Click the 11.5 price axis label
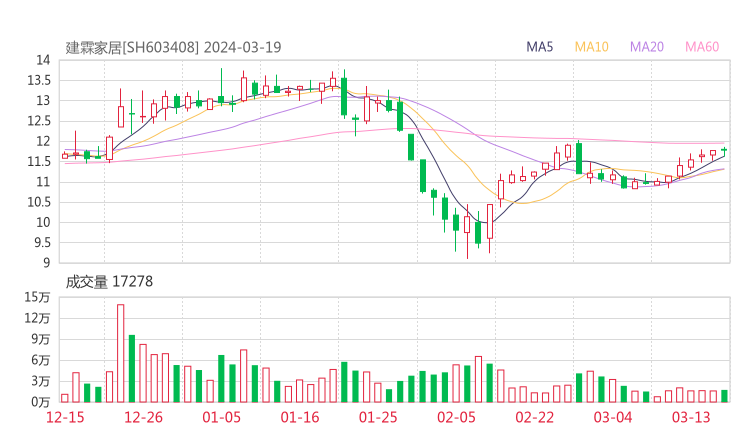This screenshot has width=740, height=440. (39, 161)
